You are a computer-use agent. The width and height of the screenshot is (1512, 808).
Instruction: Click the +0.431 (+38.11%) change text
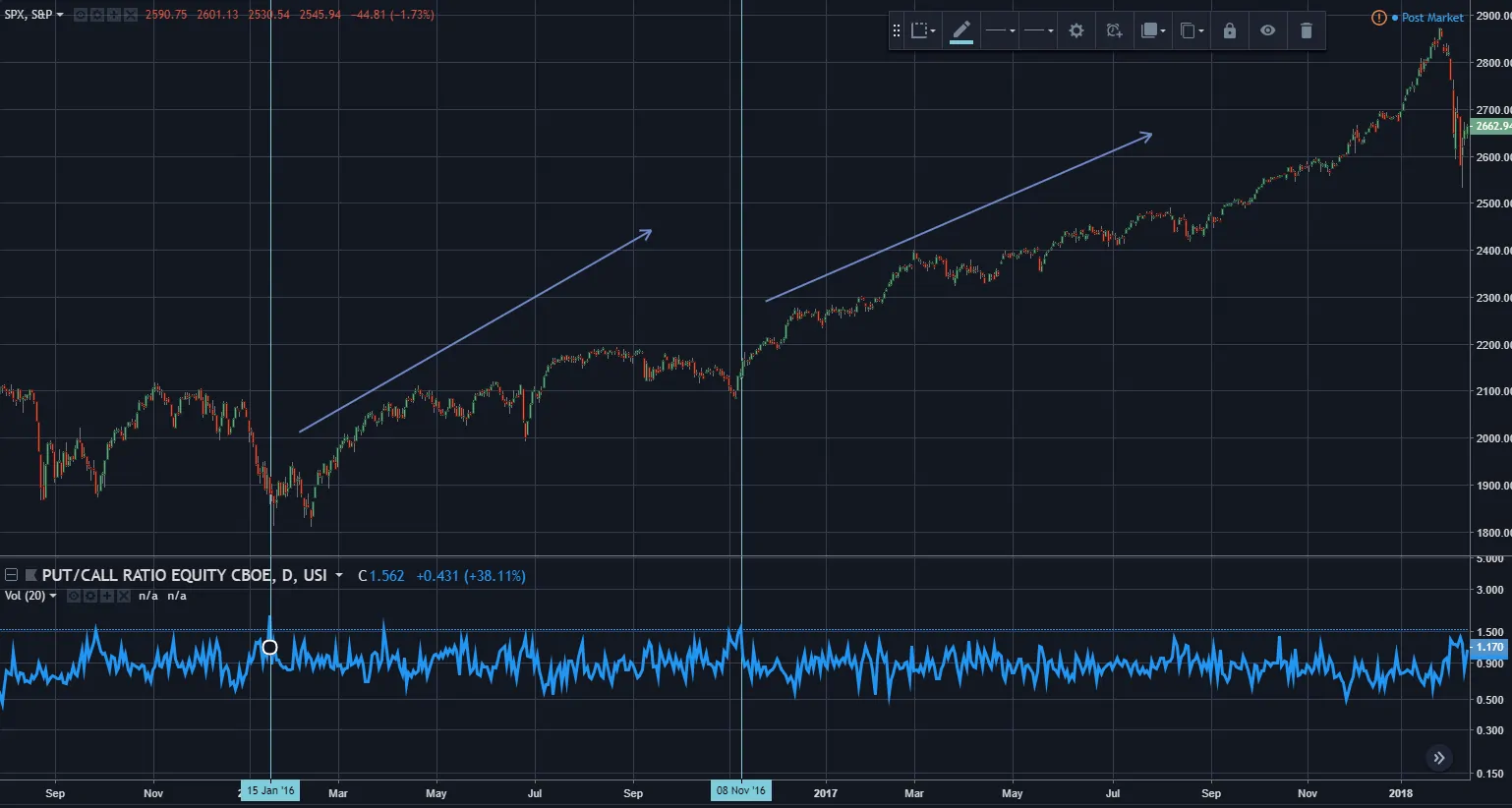[x=471, y=576]
